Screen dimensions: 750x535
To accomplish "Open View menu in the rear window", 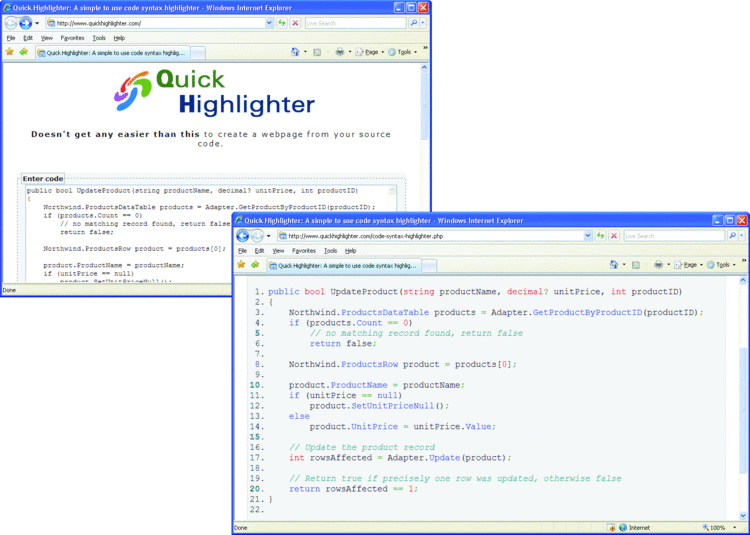I will pos(47,38).
